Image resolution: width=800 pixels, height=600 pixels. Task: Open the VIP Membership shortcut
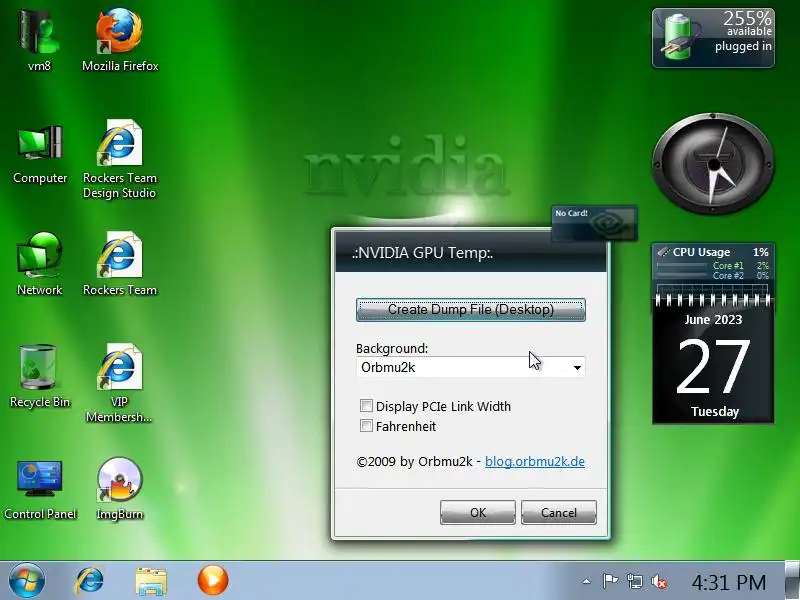119,383
